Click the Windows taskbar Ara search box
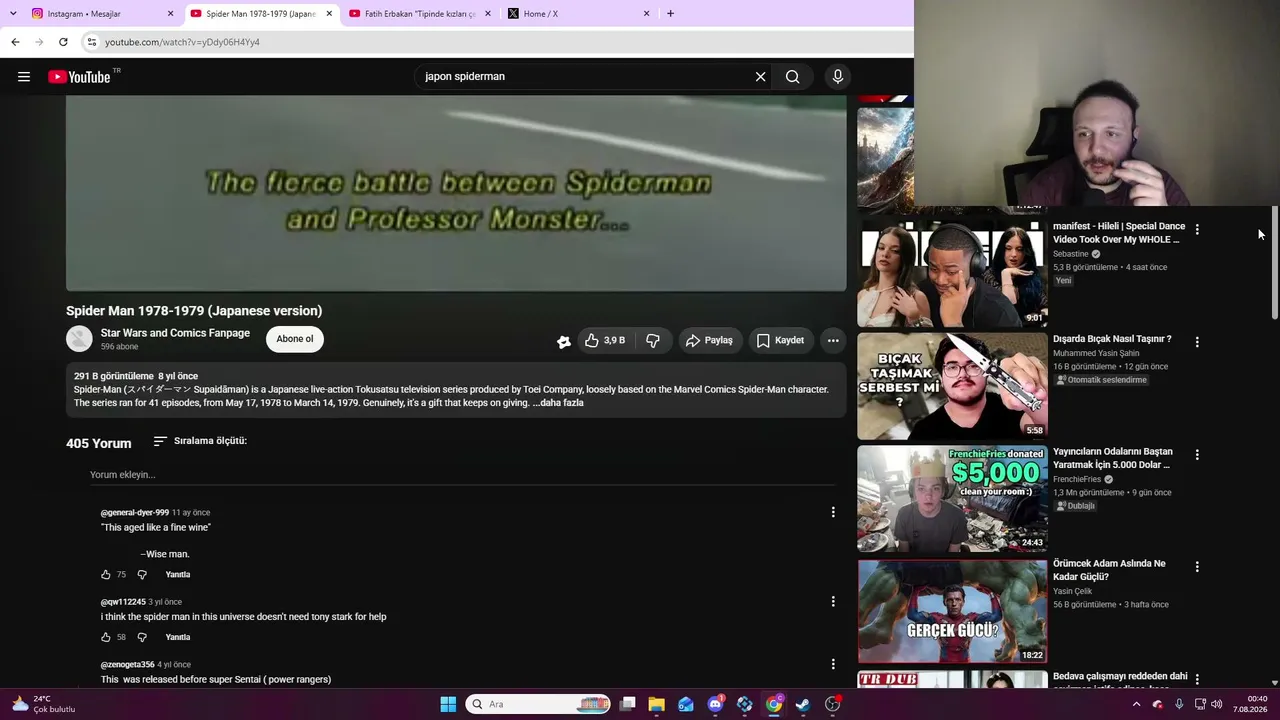 [539, 704]
